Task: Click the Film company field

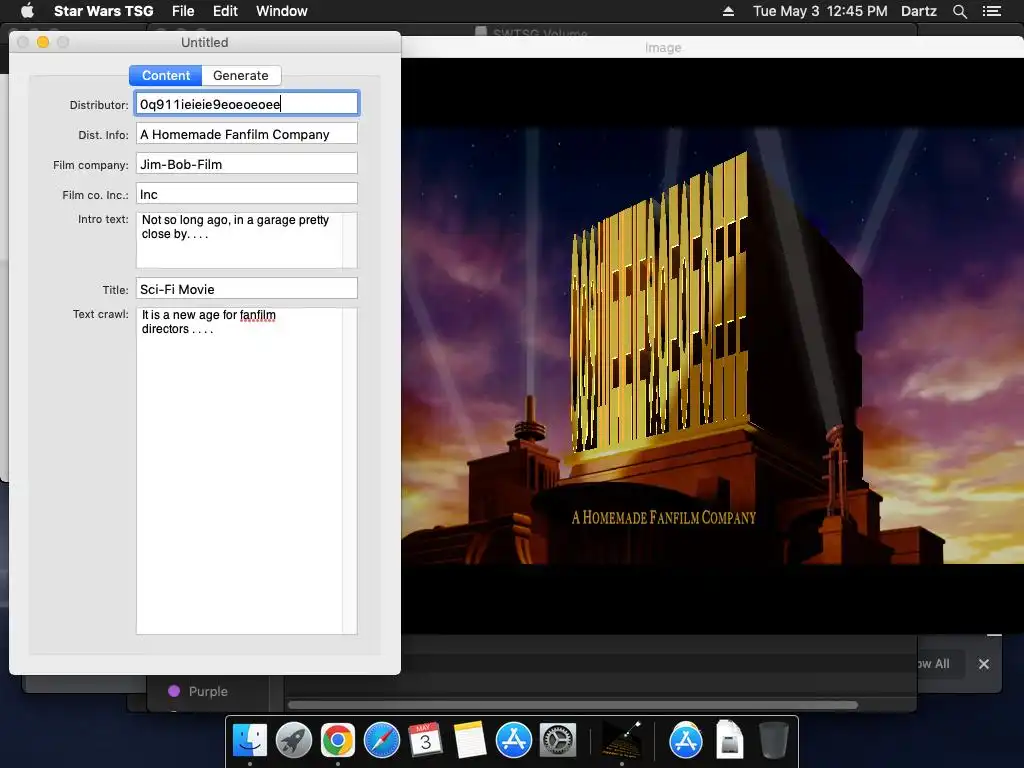Action: click(x=247, y=164)
